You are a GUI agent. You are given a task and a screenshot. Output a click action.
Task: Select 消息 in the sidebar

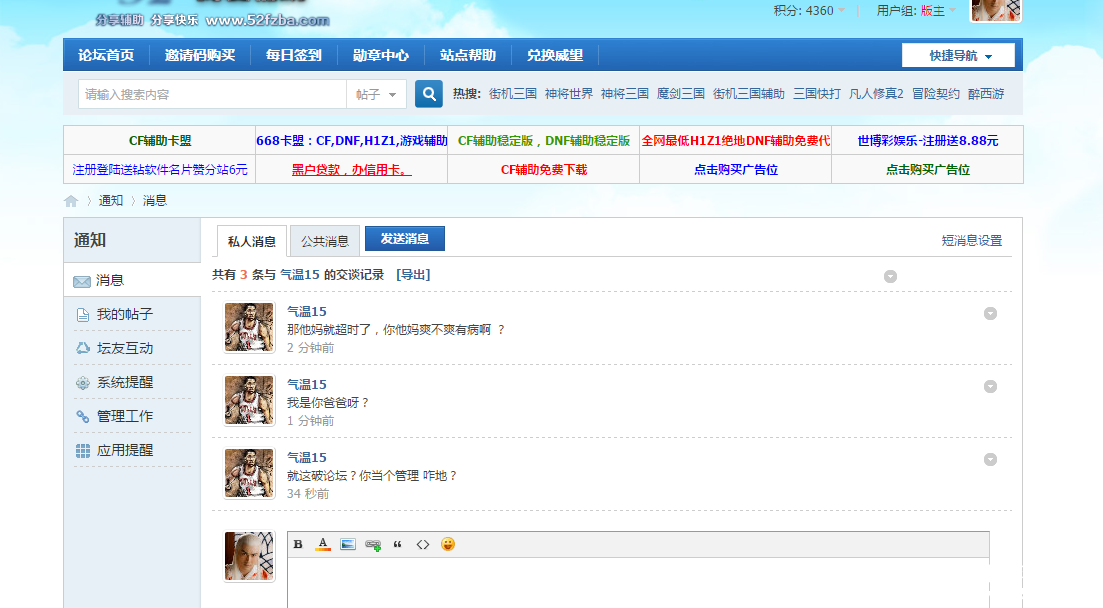tap(132, 280)
